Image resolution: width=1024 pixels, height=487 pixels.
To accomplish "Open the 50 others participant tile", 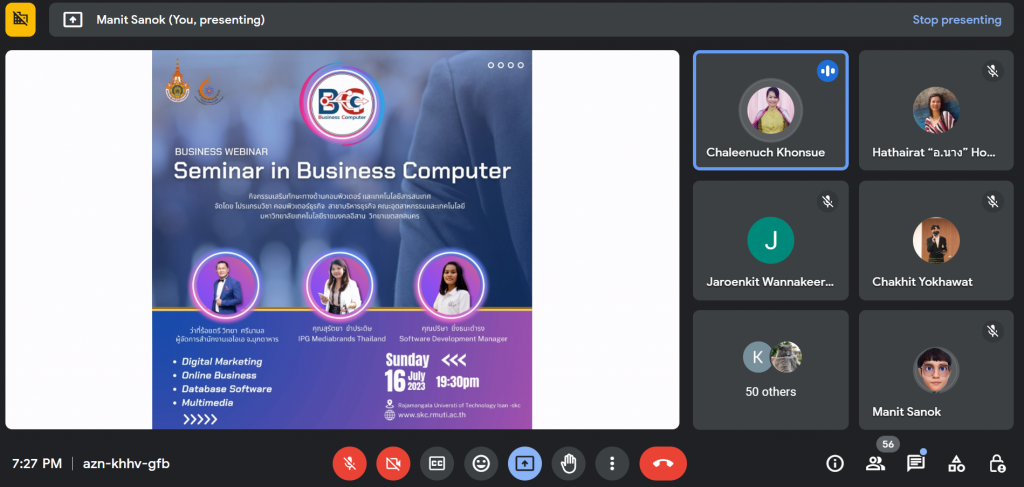I will (x=771, y=370).
